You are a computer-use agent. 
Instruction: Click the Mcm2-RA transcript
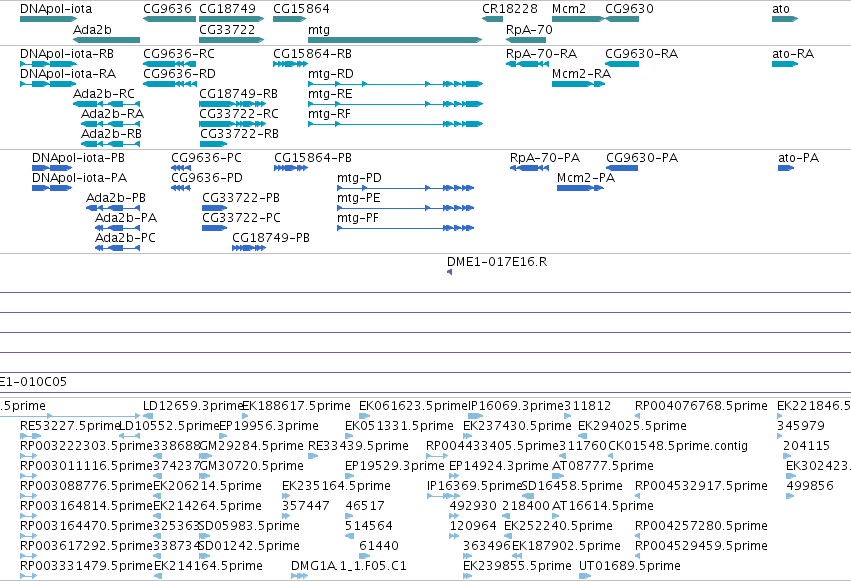(578, 84)
